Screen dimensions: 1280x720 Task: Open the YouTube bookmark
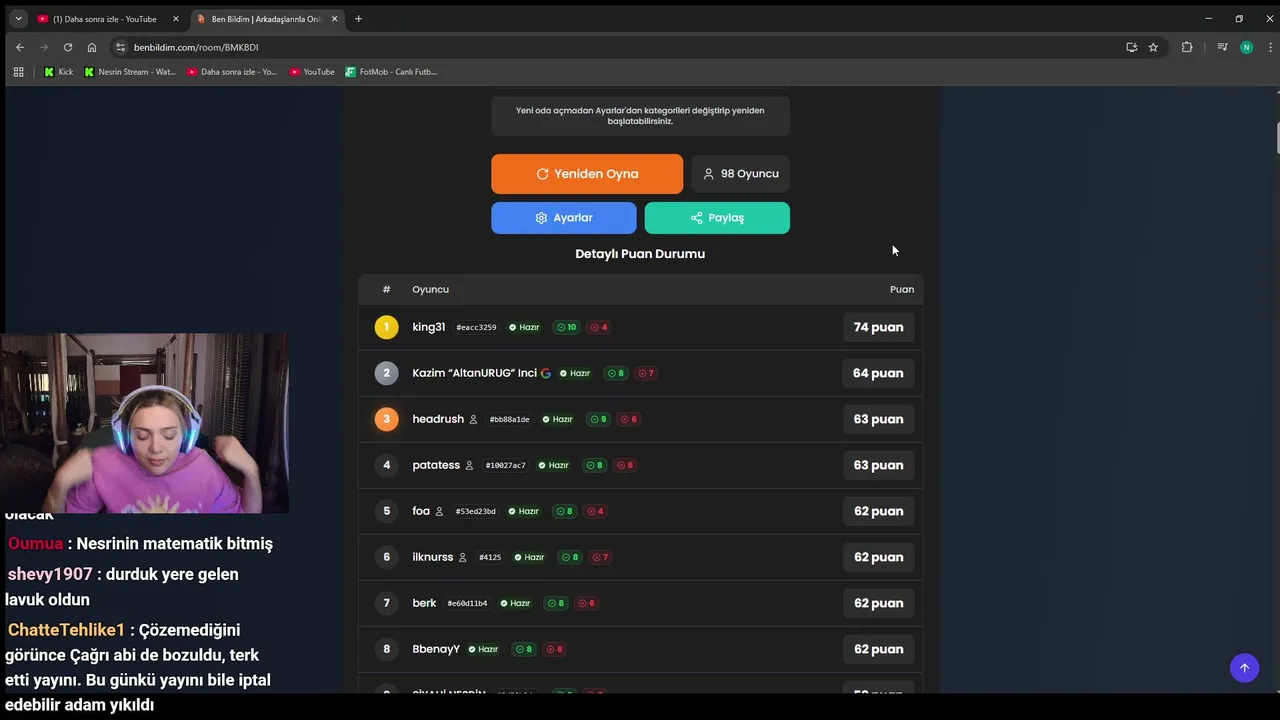(312, 72)
